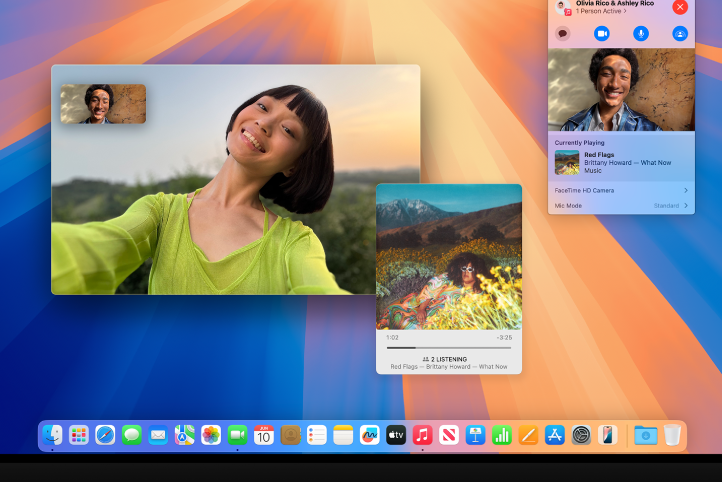Click the screen share button in FaceTime panel
The height and width of the screenshot is (482, 722).
pos(680,34)
